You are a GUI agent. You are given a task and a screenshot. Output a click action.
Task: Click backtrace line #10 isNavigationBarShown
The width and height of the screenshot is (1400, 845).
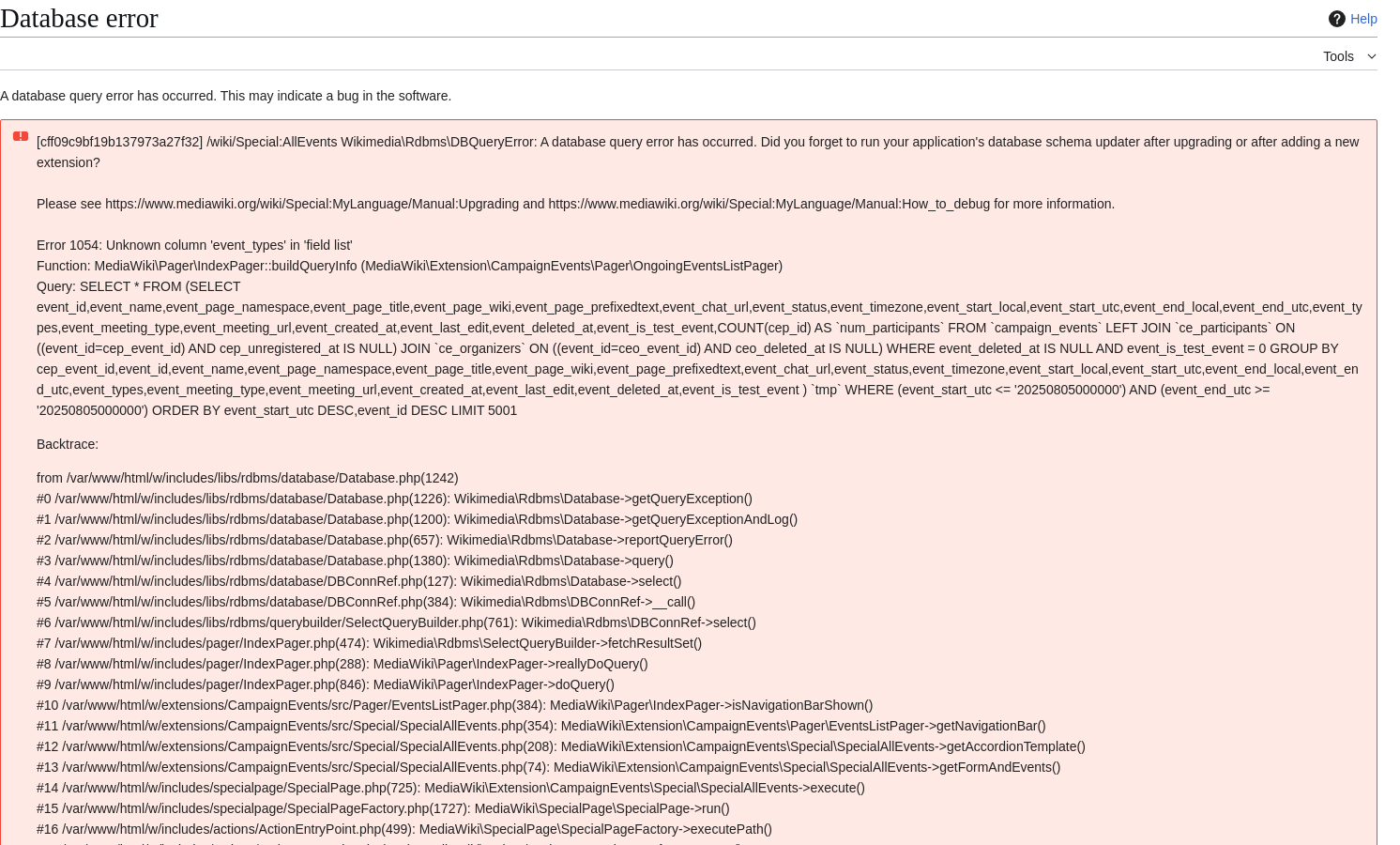coord(454,705)
